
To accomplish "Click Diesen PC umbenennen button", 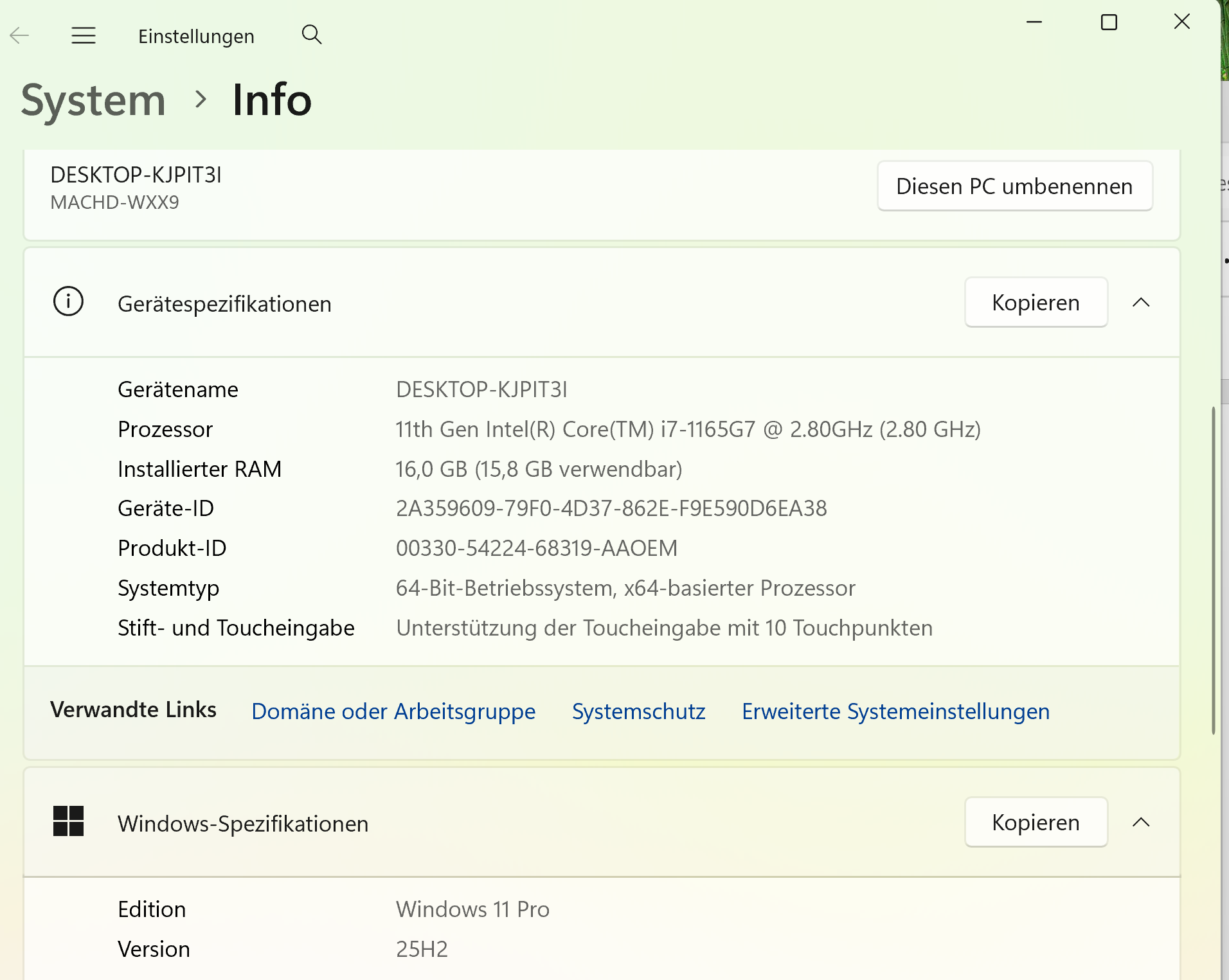I will (1015, 186).
